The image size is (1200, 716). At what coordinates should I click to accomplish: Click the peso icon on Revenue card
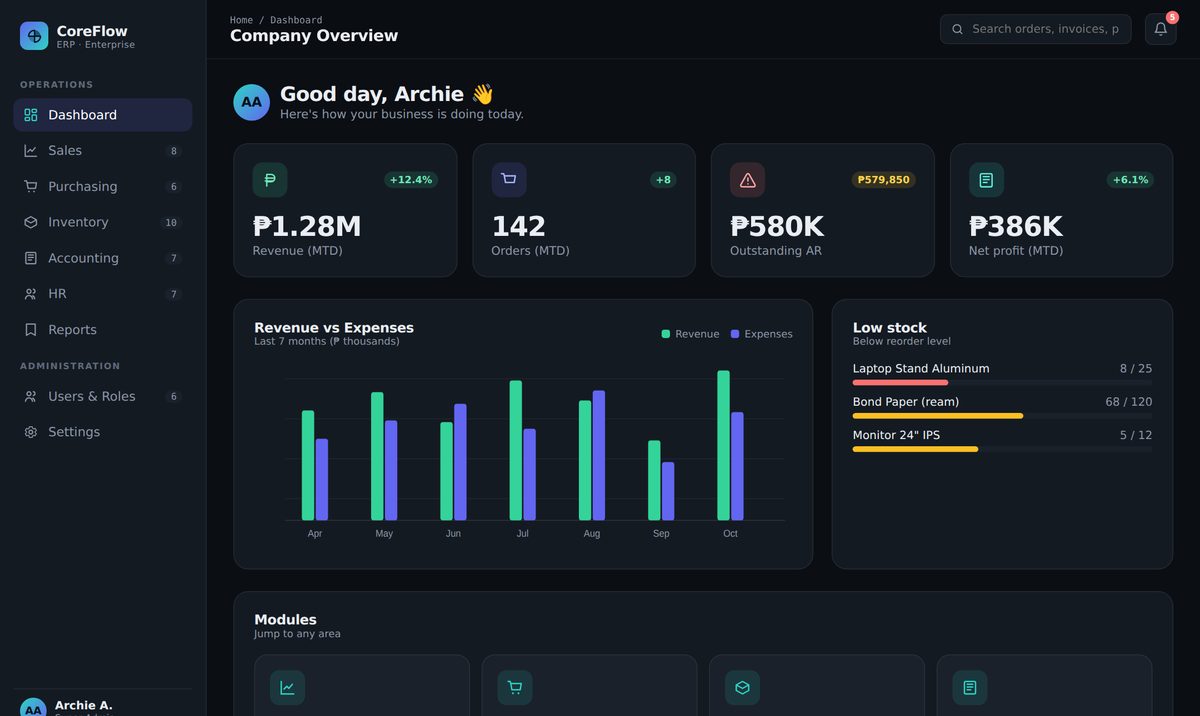(x=270, y=180)
